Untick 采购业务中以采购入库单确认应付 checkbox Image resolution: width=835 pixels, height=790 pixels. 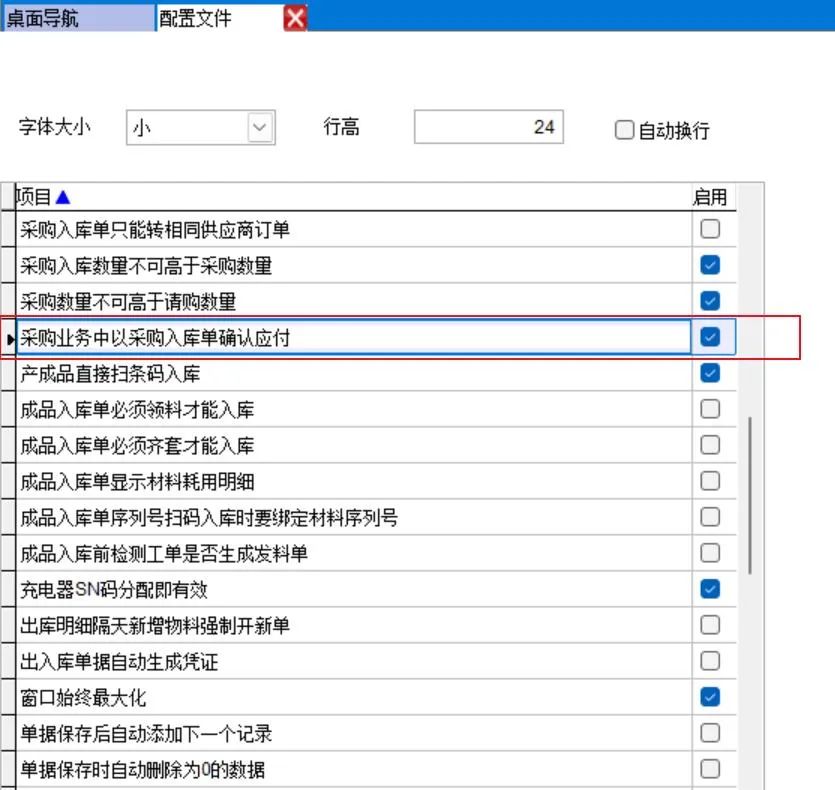pyautogui.click(x=710, y=338)
